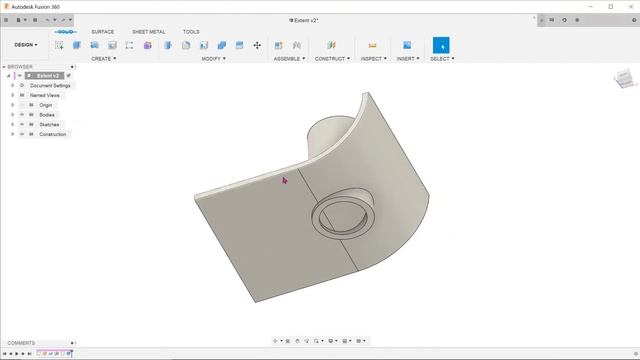Select the Measure tool icon

(372, 45)
